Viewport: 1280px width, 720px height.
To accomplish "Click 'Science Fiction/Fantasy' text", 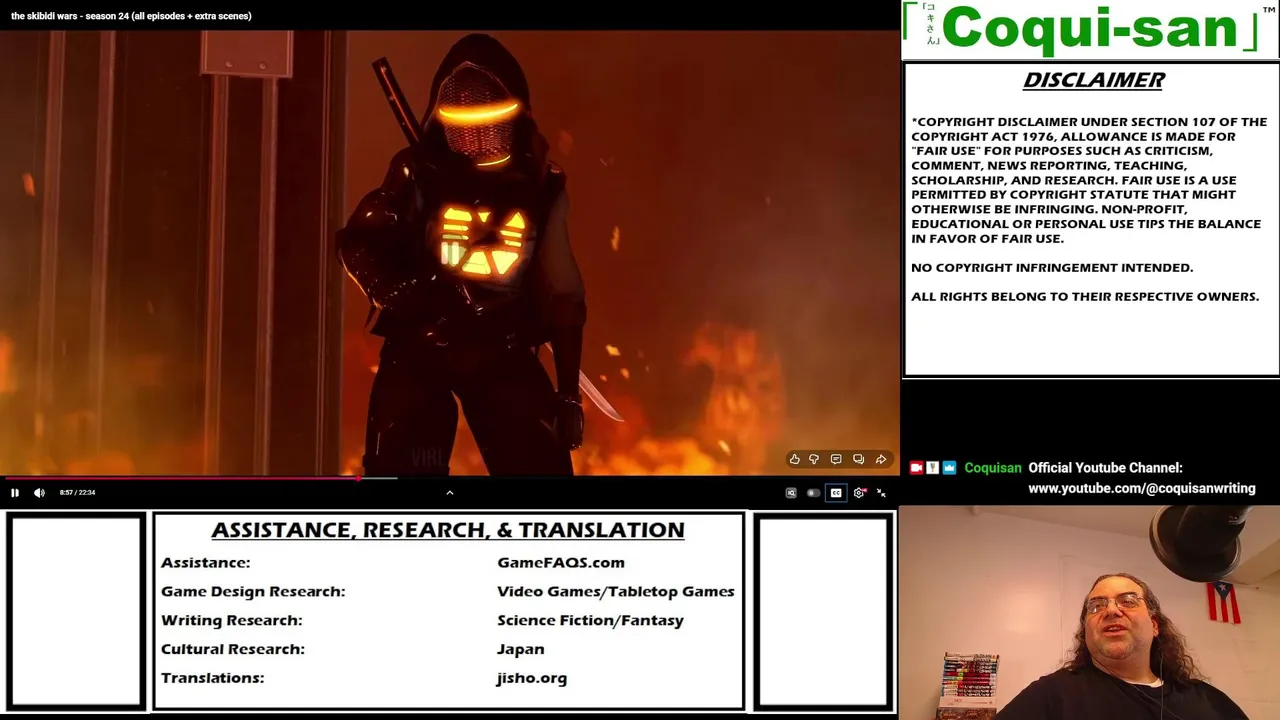I will click(x=590, y=620).
